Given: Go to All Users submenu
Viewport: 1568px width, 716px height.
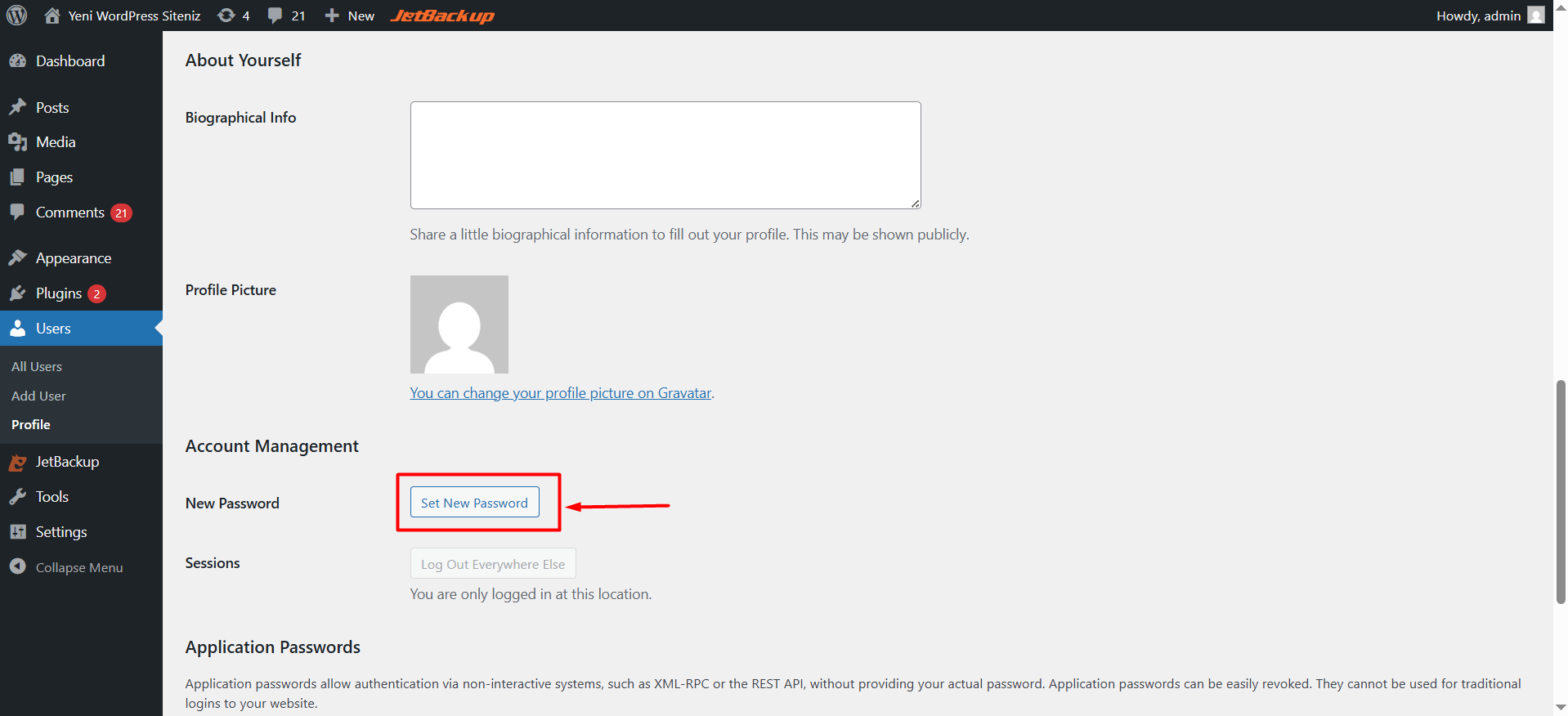Looking at the screenshot, I should (37, 367).
